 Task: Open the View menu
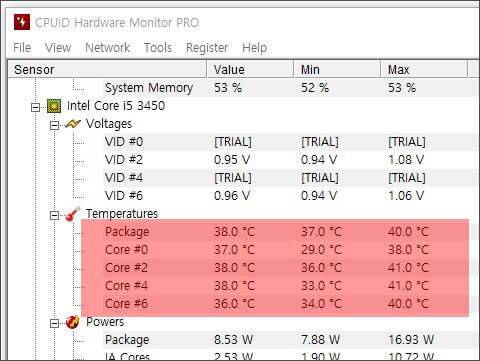point(58,48)
